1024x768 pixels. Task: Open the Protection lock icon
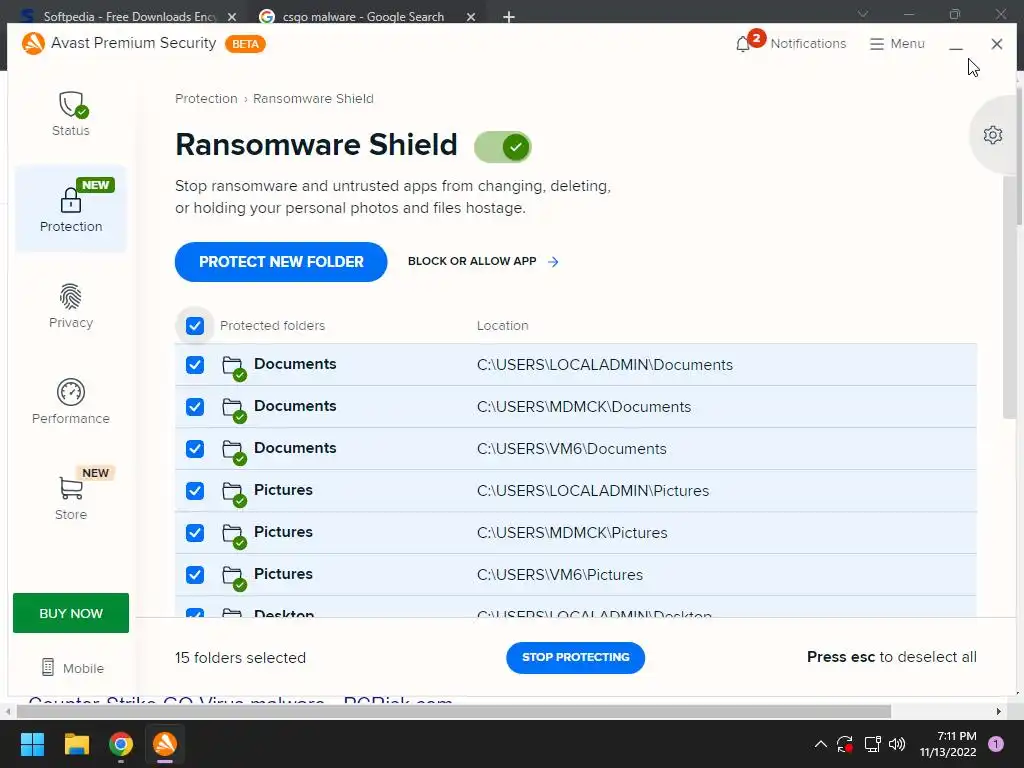click(x=71, y=200)
